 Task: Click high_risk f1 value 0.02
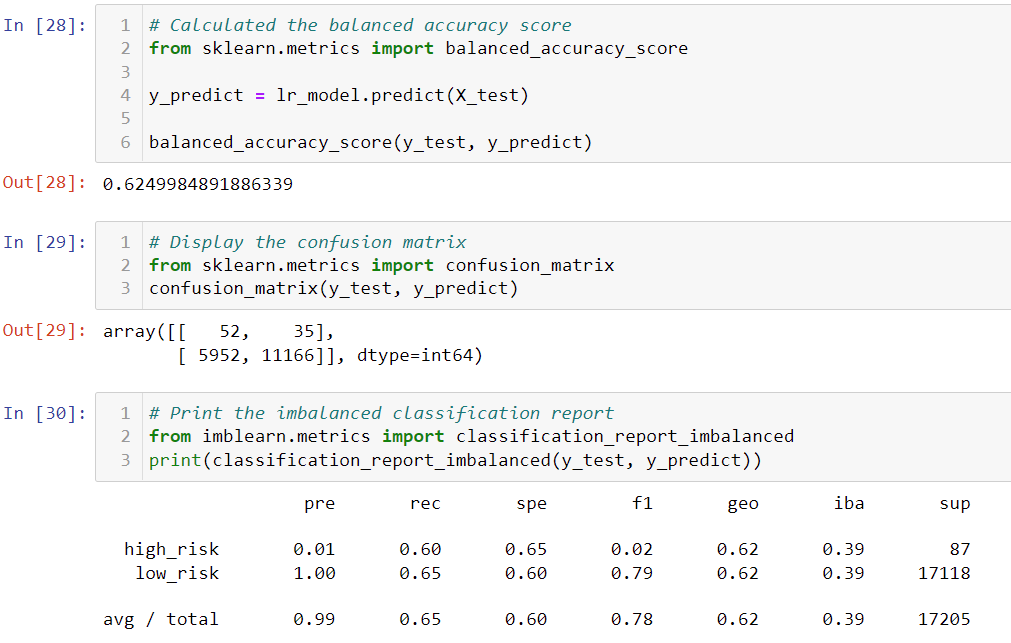click(632, 549)
